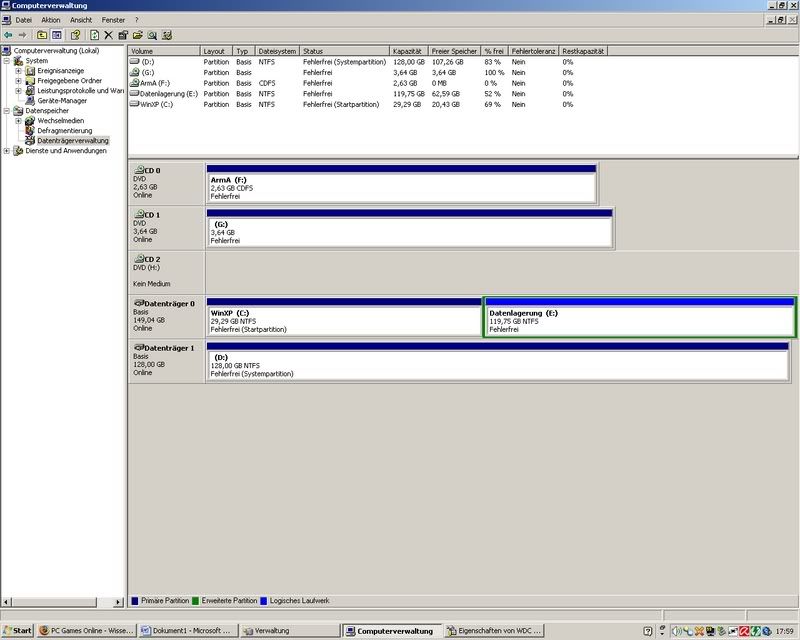The width and height of the screenshot is (800, 640).
Task: Click the show/hide console tree icon
Action: pyautogui.click(x=57, y=34)
